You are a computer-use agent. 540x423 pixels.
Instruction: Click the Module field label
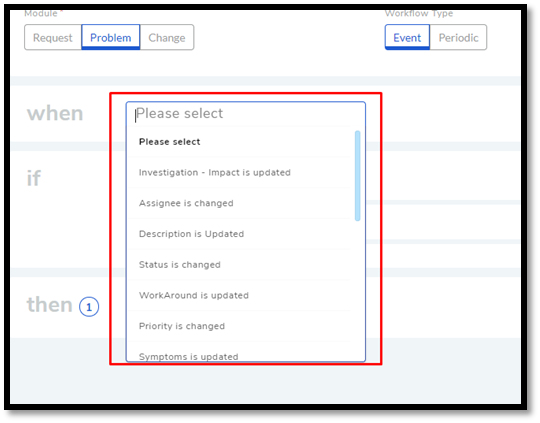tap(41, 13)
